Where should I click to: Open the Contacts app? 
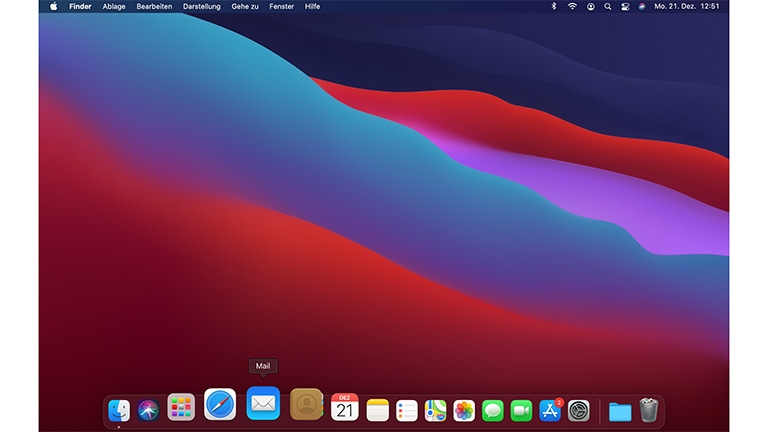[306, 404]
